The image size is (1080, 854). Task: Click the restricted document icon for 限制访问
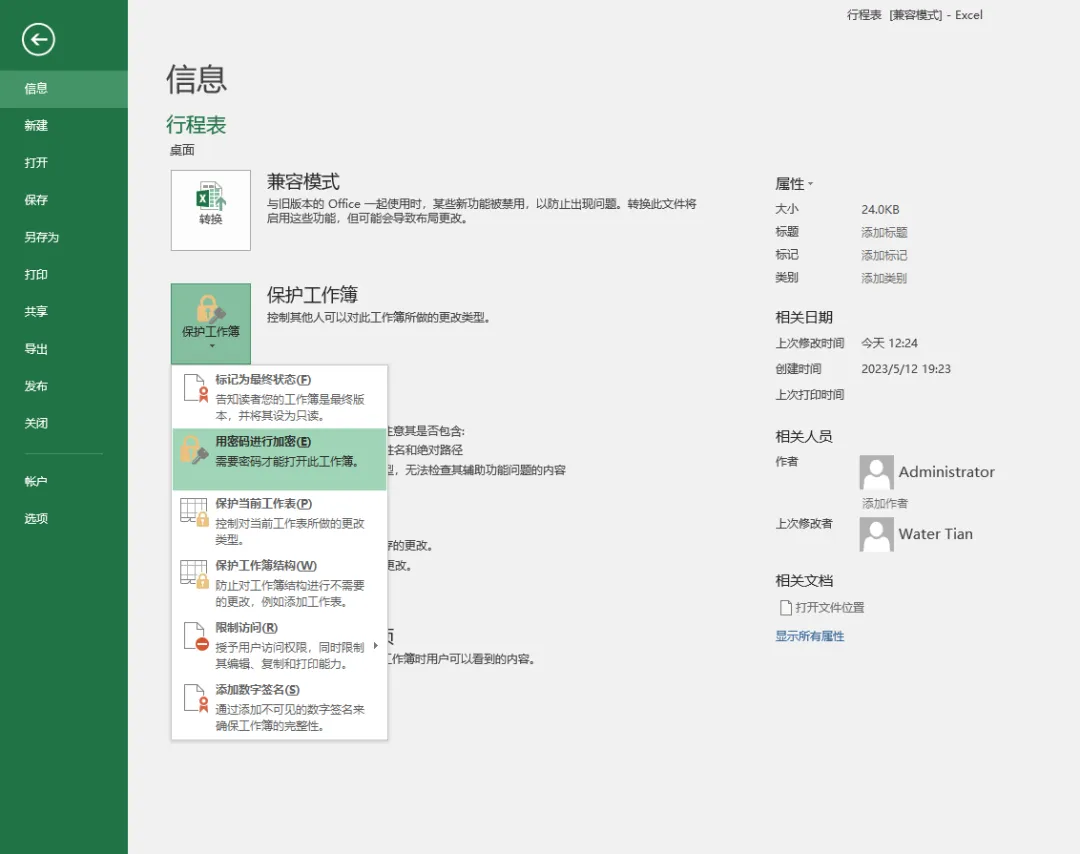[196, 636]
